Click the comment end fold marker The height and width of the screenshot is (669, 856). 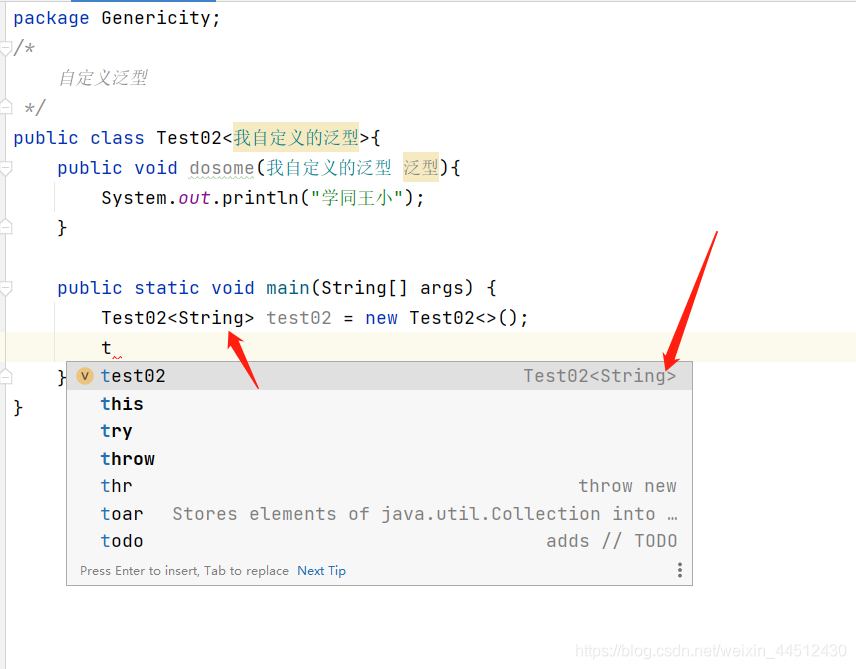[x=5, y=107]
